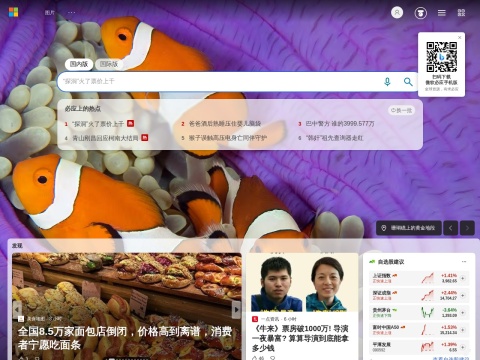Start voice search with microphone icon
This screenshot has height=360, width=480.
pyautogui.click(x=387, y=82)
